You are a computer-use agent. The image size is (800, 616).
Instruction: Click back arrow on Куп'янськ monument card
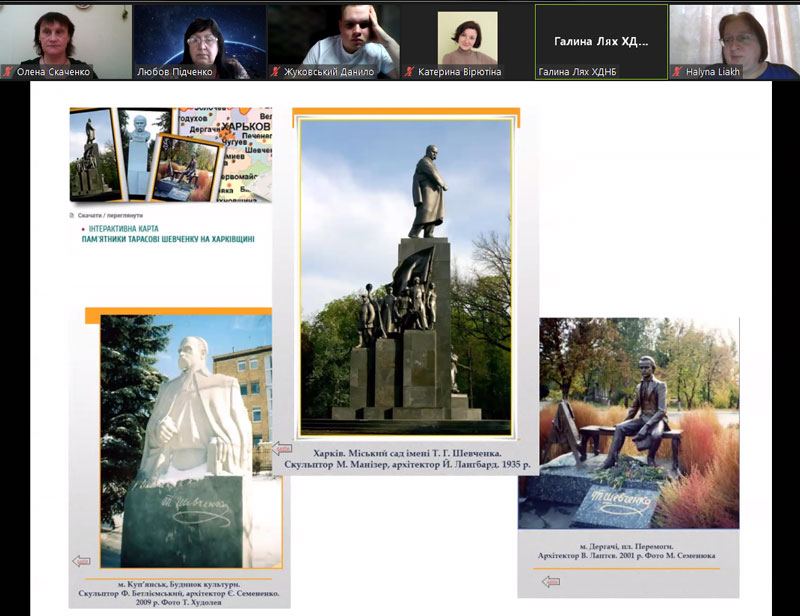[x=81, y=561]
